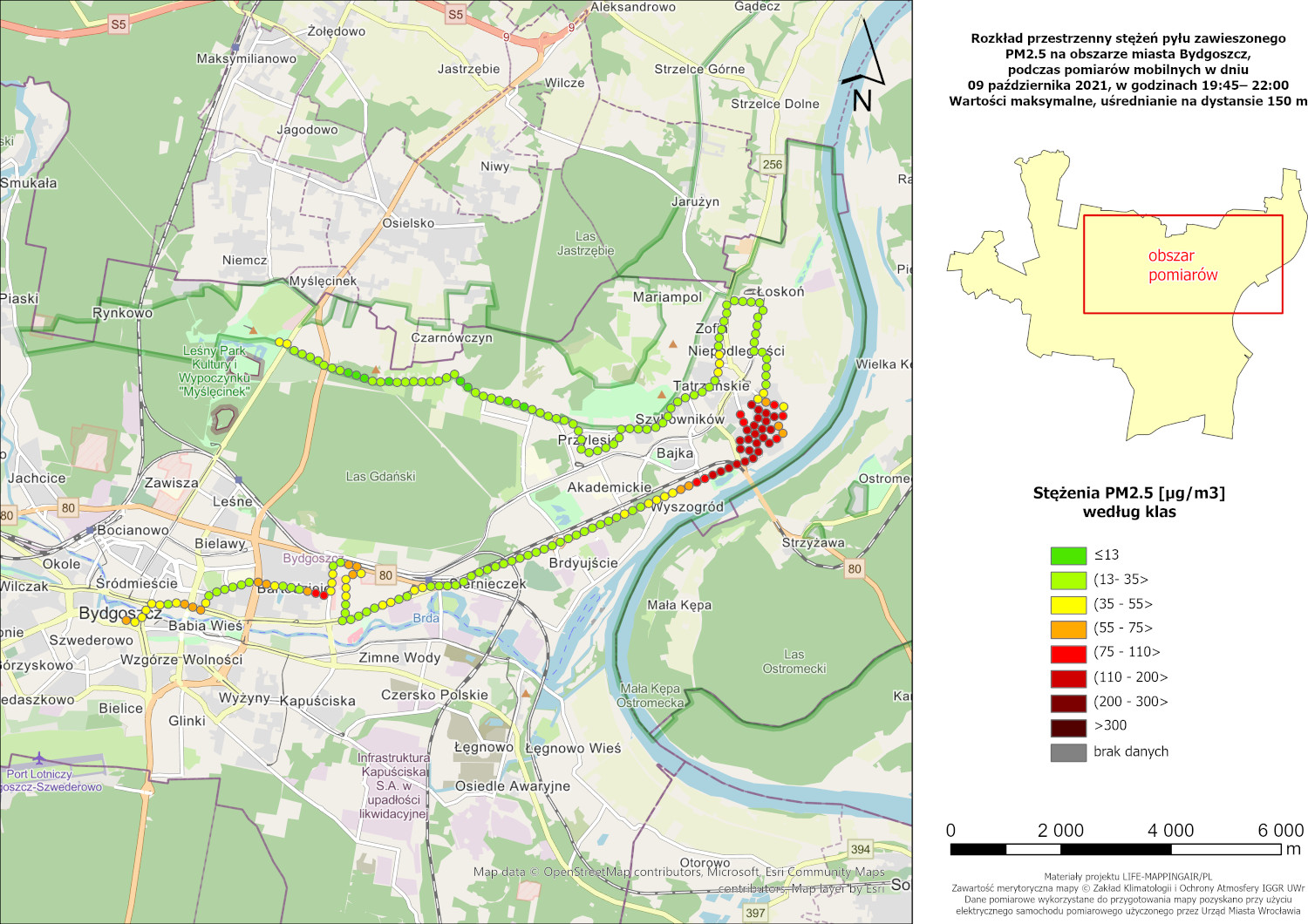1308x924 pixels.
Task: Pick the darkest >300 legend swatch
Action: [1067, 726]
